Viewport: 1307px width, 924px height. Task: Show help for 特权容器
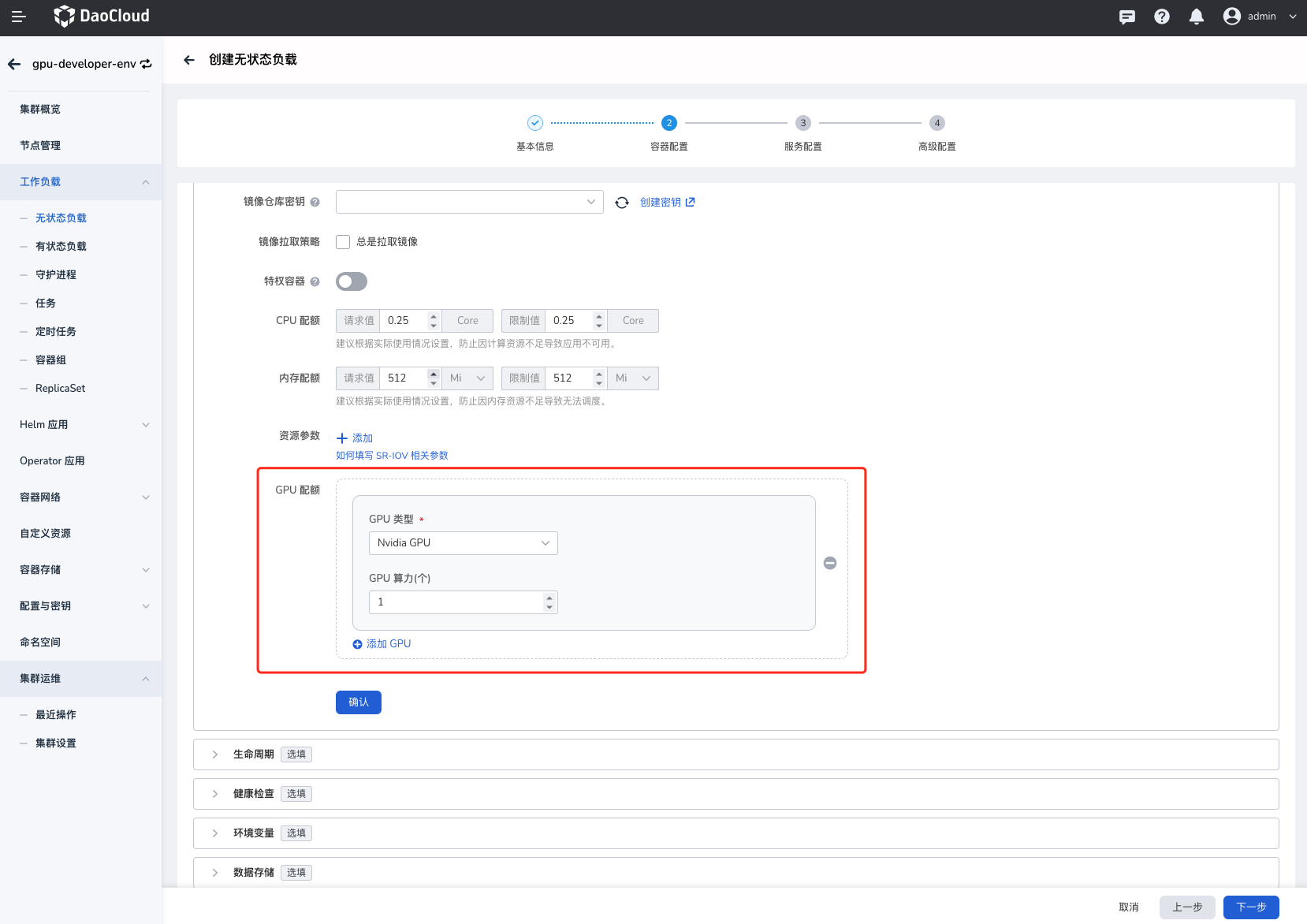pos(315,281)
